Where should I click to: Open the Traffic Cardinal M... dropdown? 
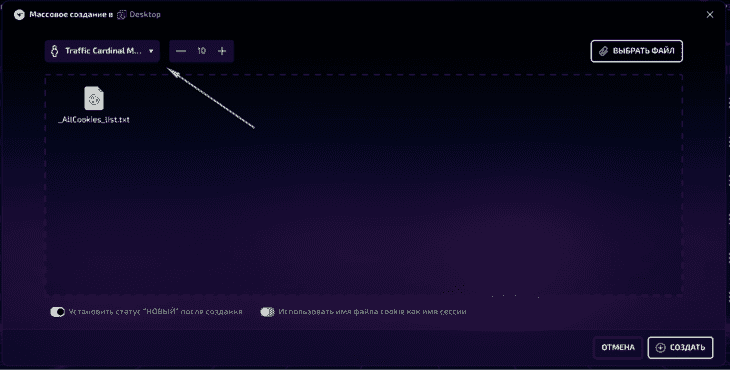coord(102,51)
